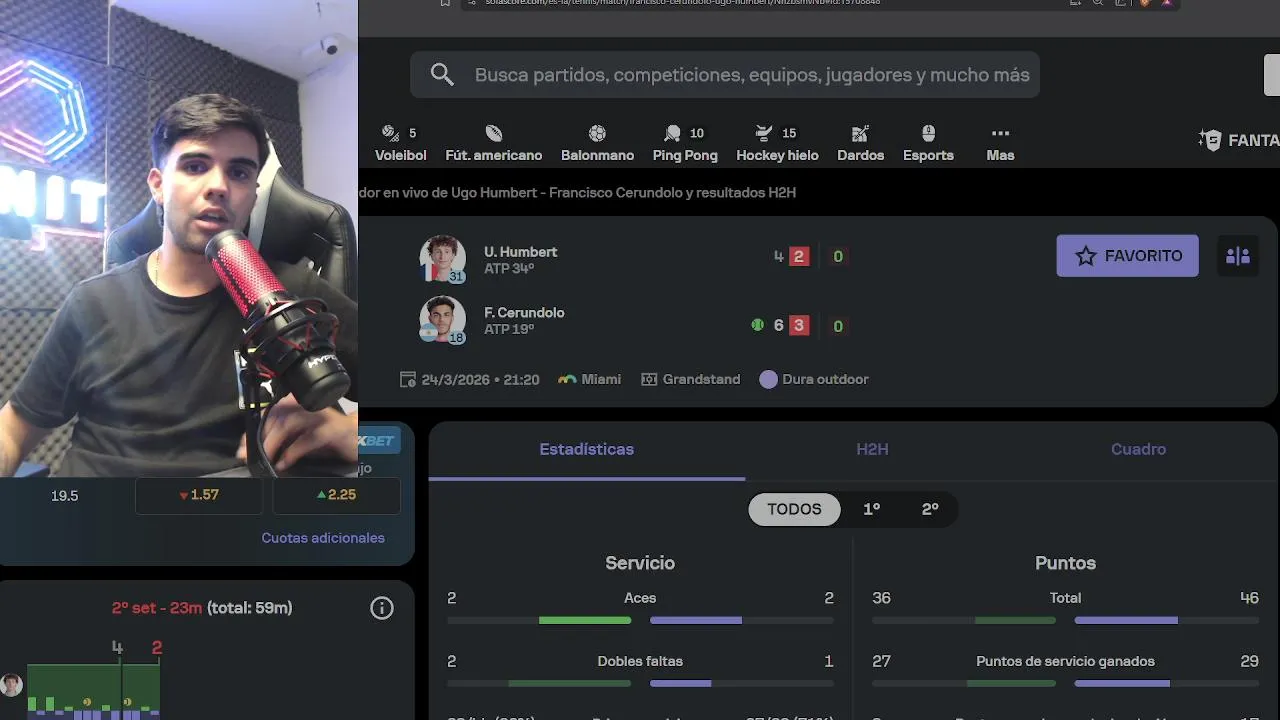Viewport: 1280px width, 720px height.
Task: Click the search magnifier icon
Action: point(442,75)
